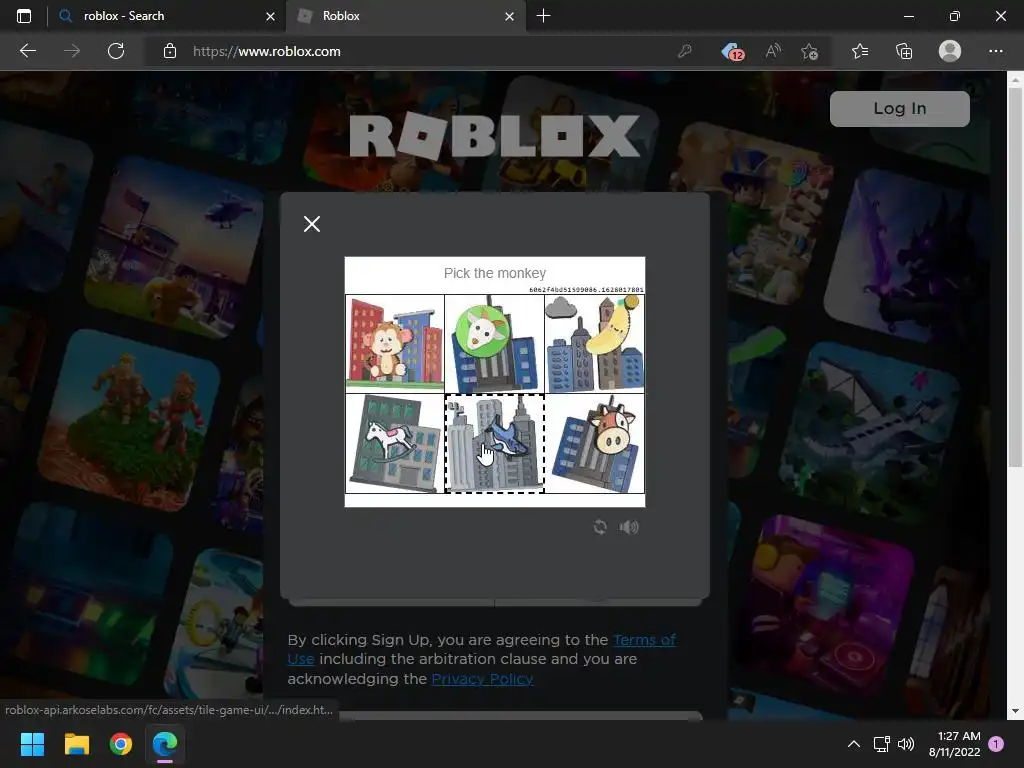Image resolution: width=1024 pixels, height=768 pixels.
Task: Open the Windows Start menu
Action: [32, 744]
